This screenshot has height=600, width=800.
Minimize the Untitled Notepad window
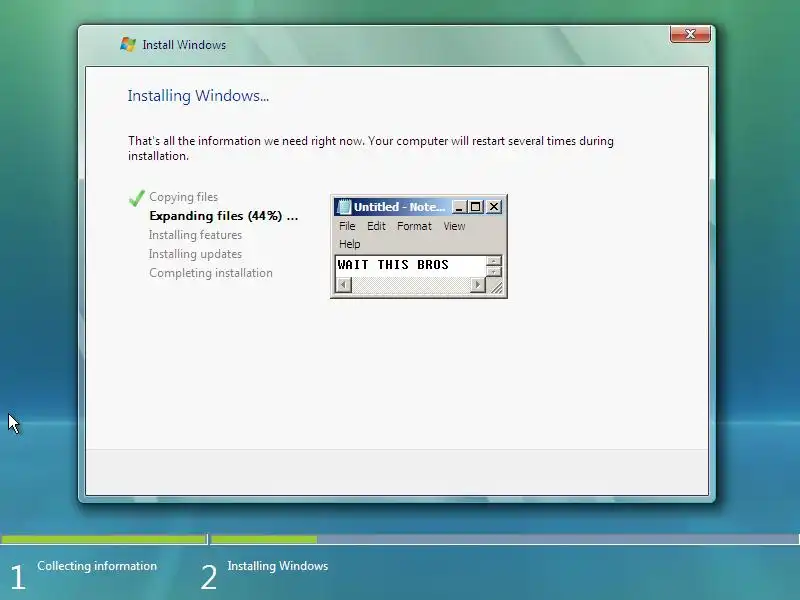460,207
